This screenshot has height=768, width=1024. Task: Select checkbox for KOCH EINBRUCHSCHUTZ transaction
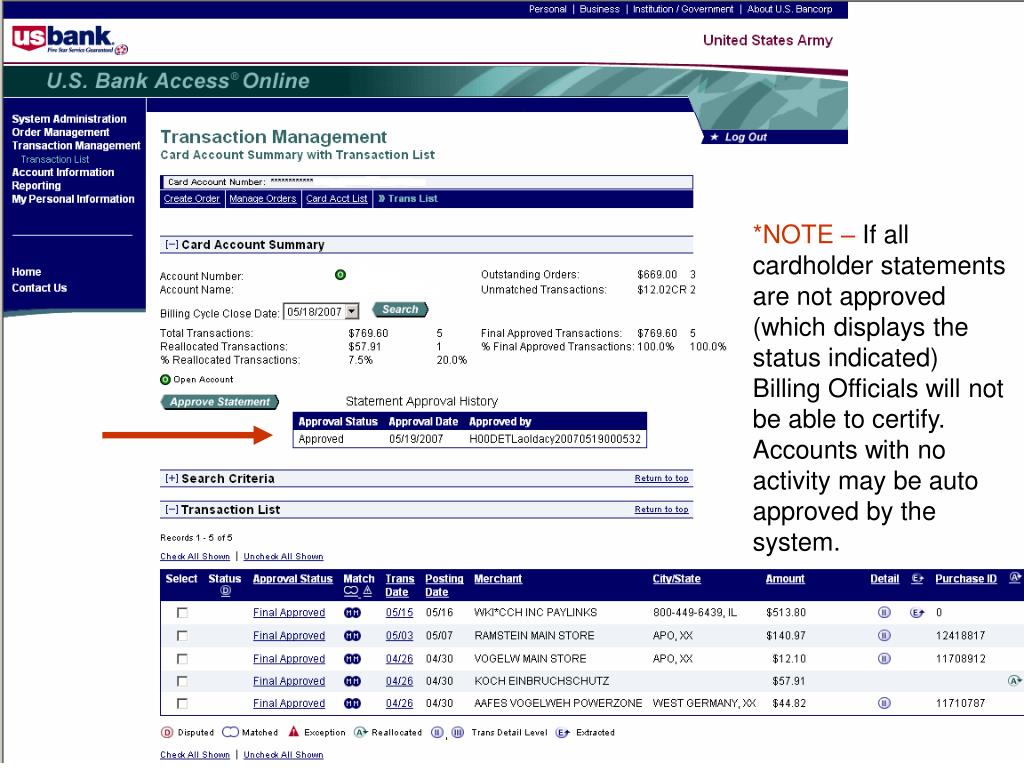[182, 680]
